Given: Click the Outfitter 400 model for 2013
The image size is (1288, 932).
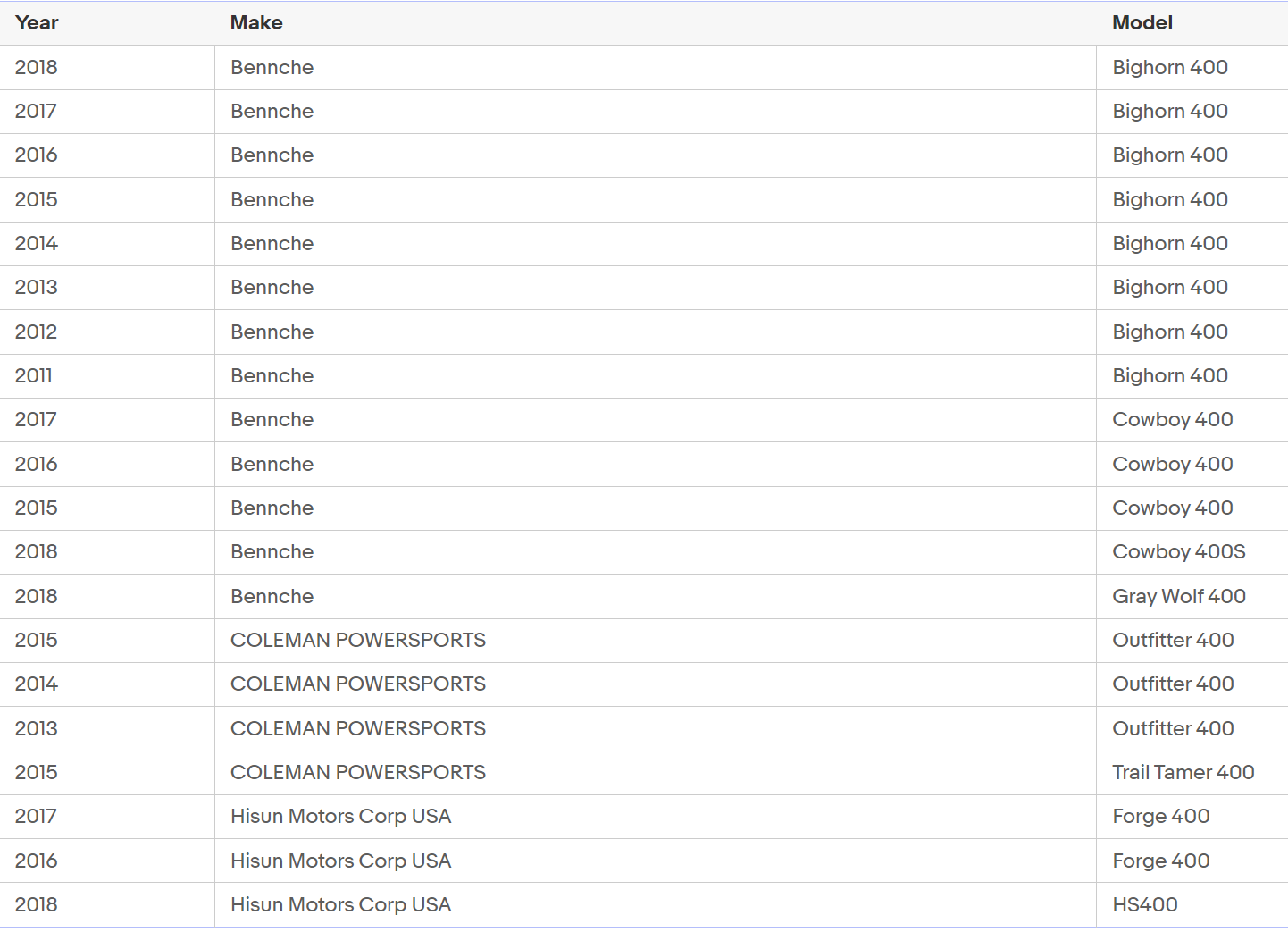Looking at the screenshot, I should tap(1173, 728).
